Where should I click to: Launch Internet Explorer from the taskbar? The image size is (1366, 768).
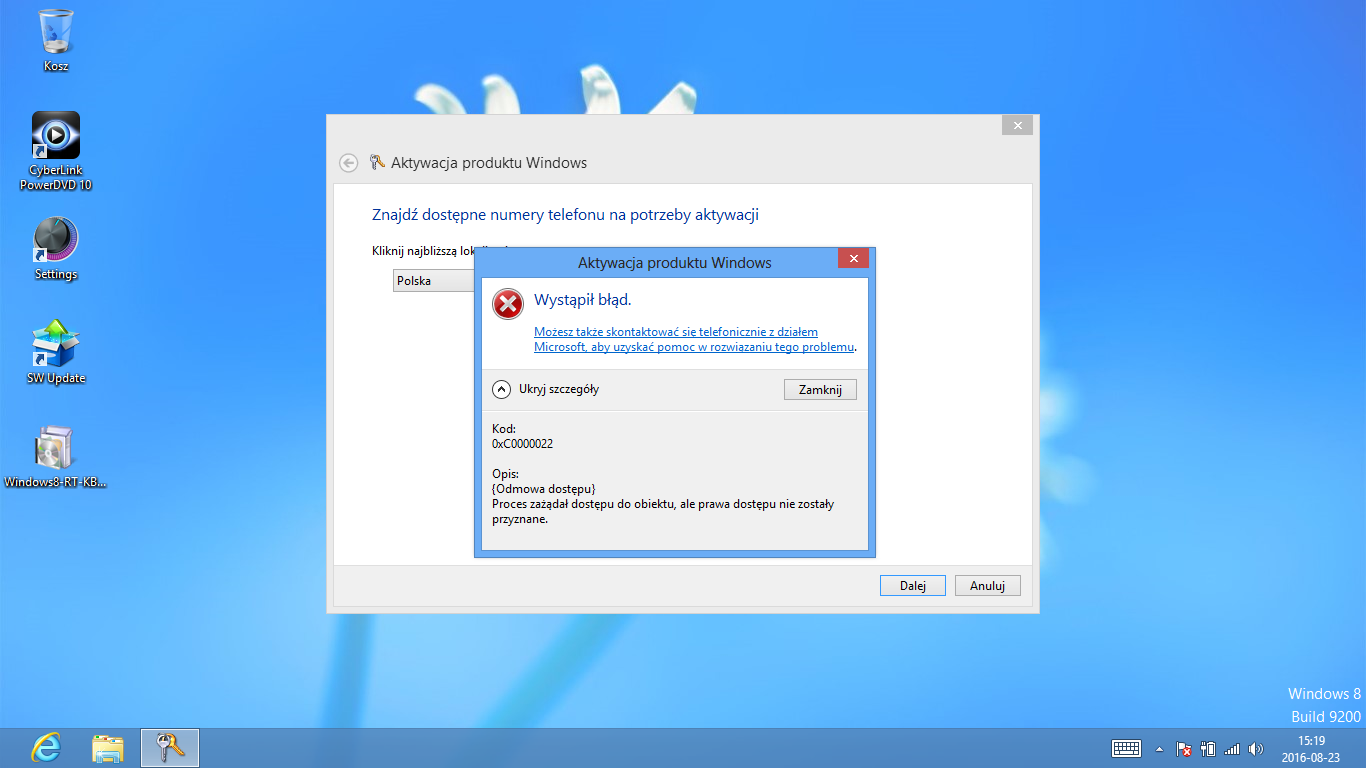(x=46, y=748)
